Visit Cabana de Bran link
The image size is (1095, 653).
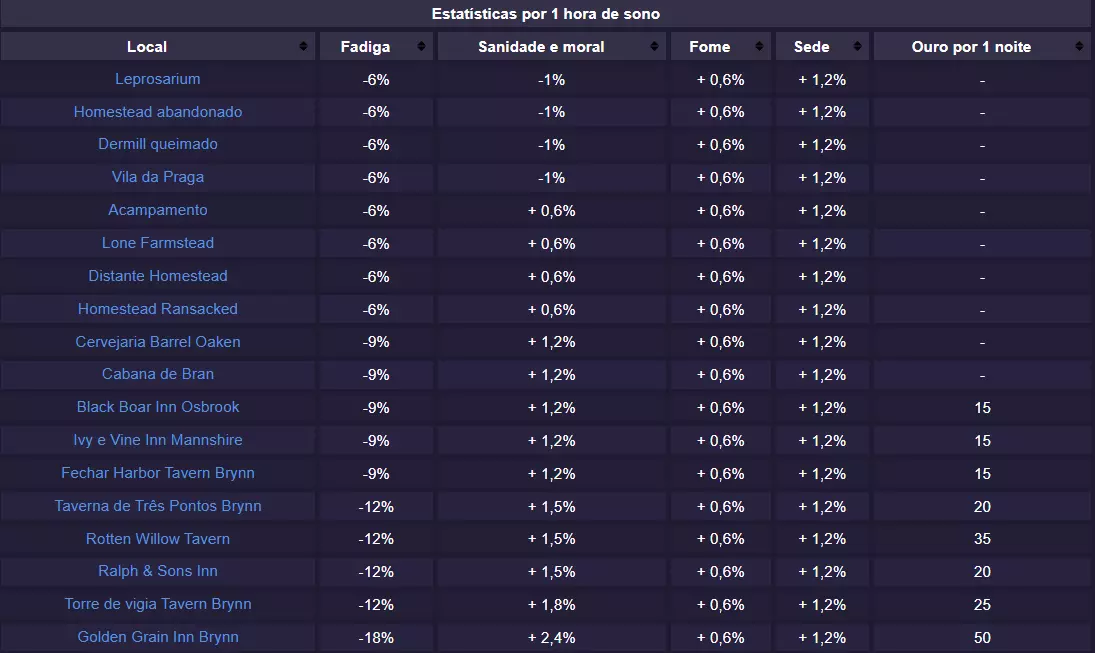point(158,374)
